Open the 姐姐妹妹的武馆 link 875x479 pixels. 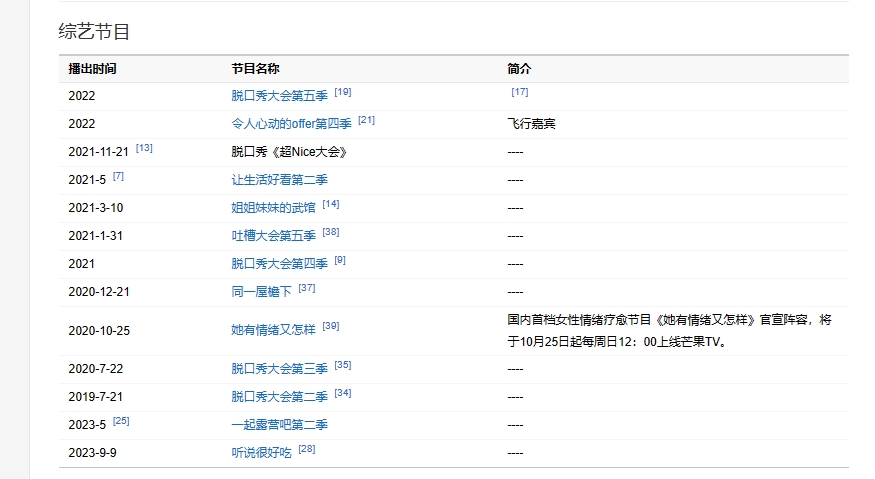click(273, 208)
